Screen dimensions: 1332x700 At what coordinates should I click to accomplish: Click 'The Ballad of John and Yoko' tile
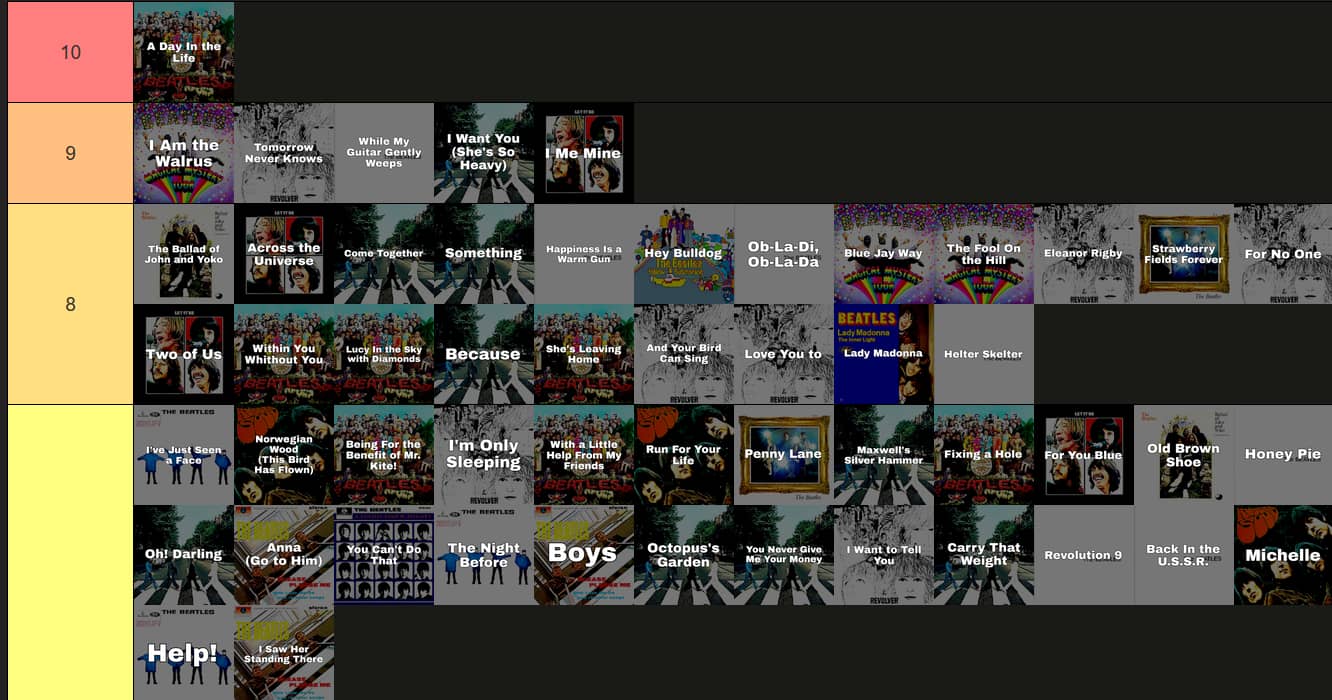[184, 254]
